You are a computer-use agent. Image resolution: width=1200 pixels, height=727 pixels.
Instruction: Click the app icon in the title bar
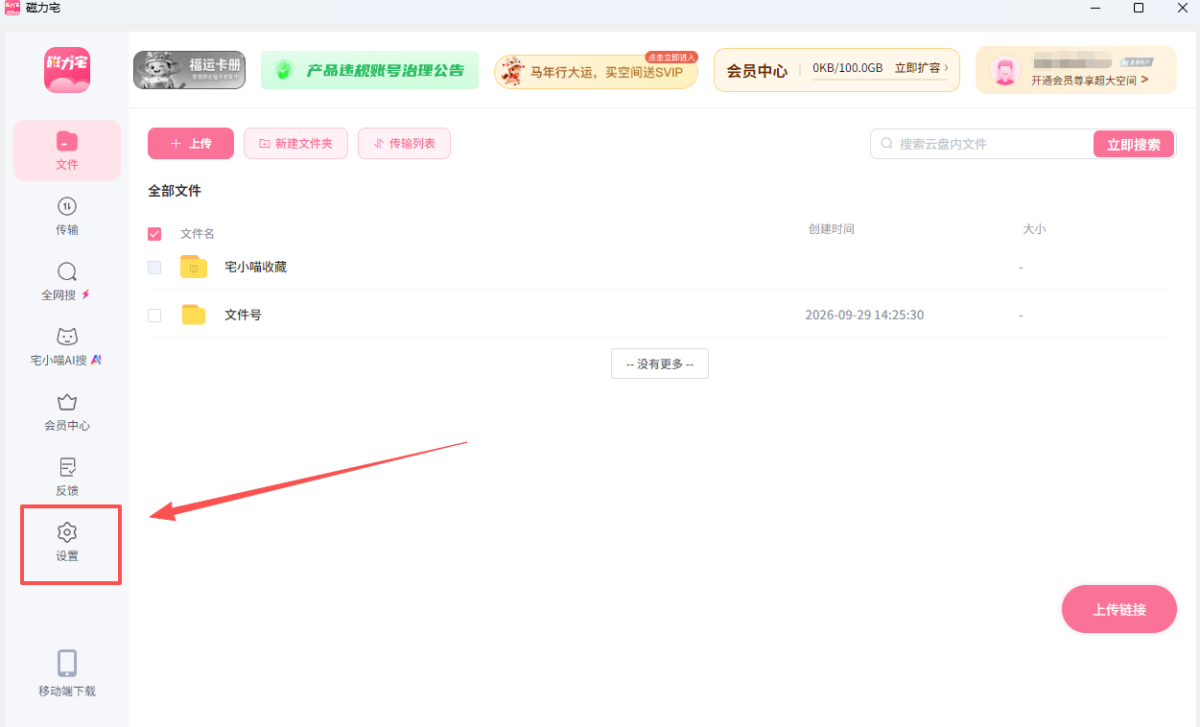12,8
